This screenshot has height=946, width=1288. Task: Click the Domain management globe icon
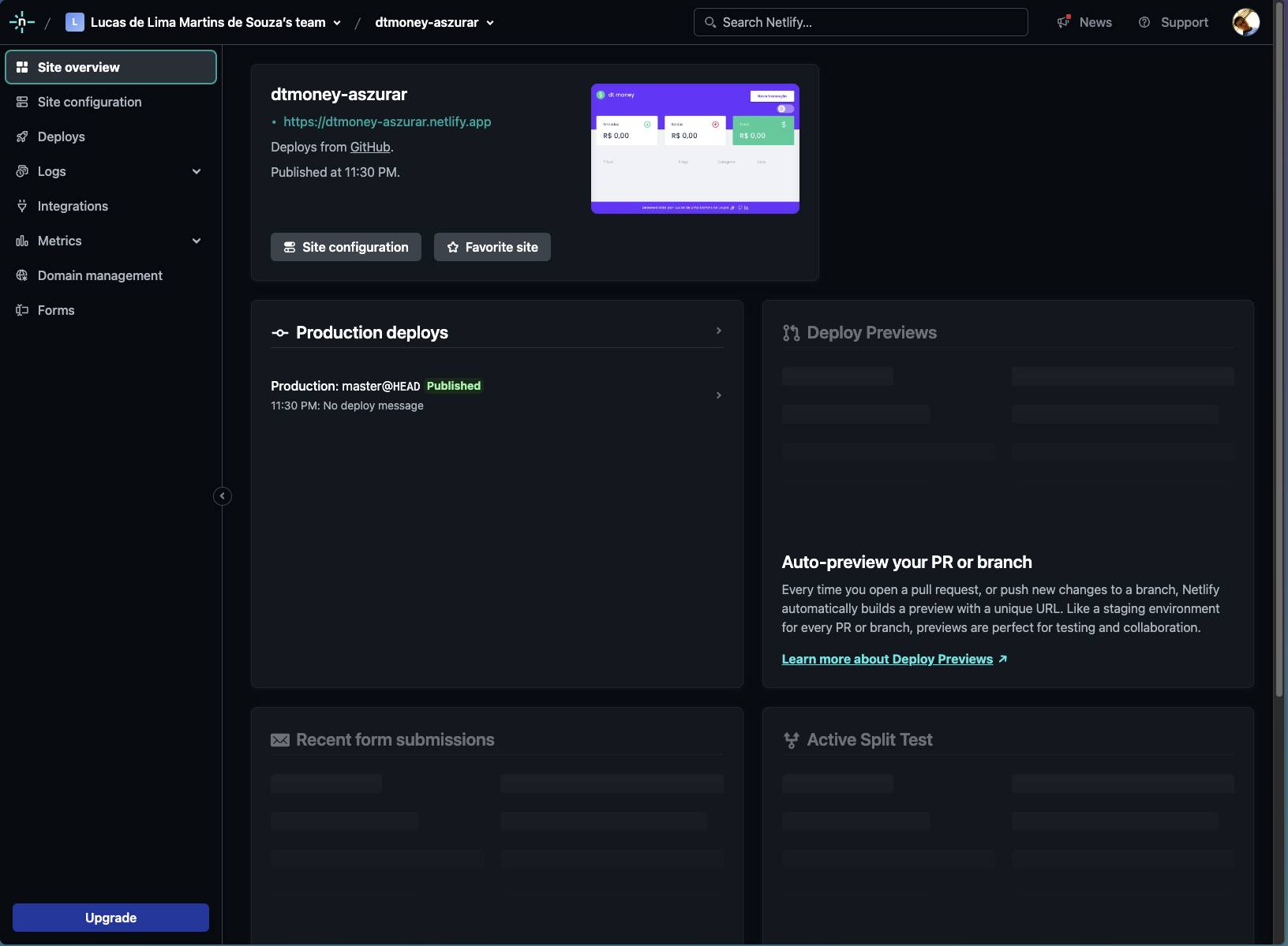pos(22,275)
